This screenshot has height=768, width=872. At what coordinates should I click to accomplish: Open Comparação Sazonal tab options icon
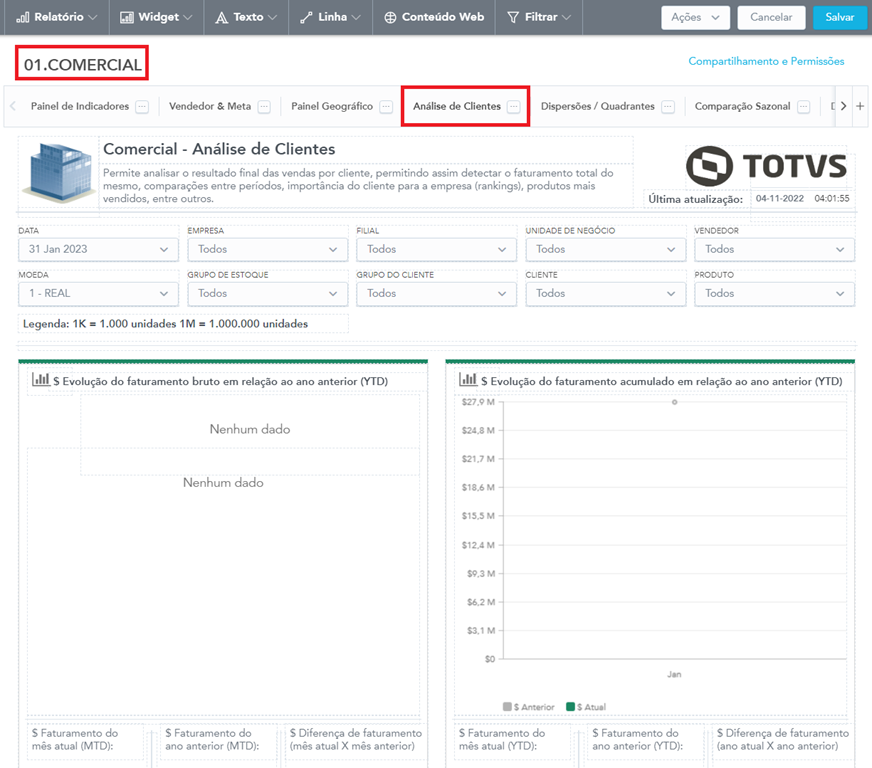click(x=803, y=107)
